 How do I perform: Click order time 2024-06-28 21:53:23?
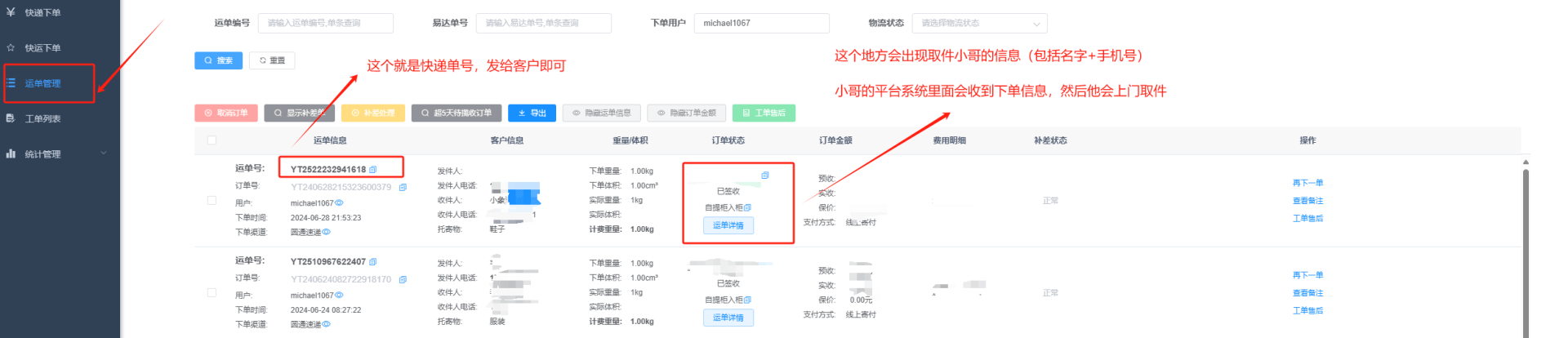coord(326,218)
